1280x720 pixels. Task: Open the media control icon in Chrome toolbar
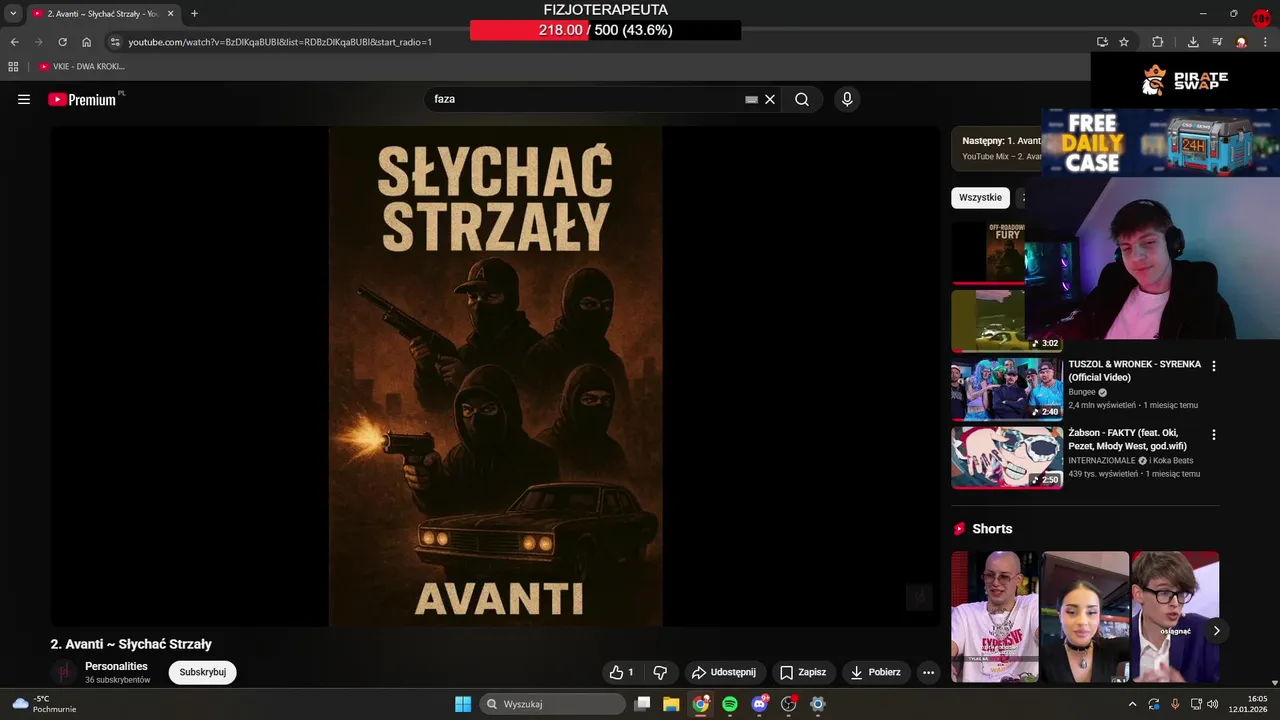click(x=1217, y=42)
